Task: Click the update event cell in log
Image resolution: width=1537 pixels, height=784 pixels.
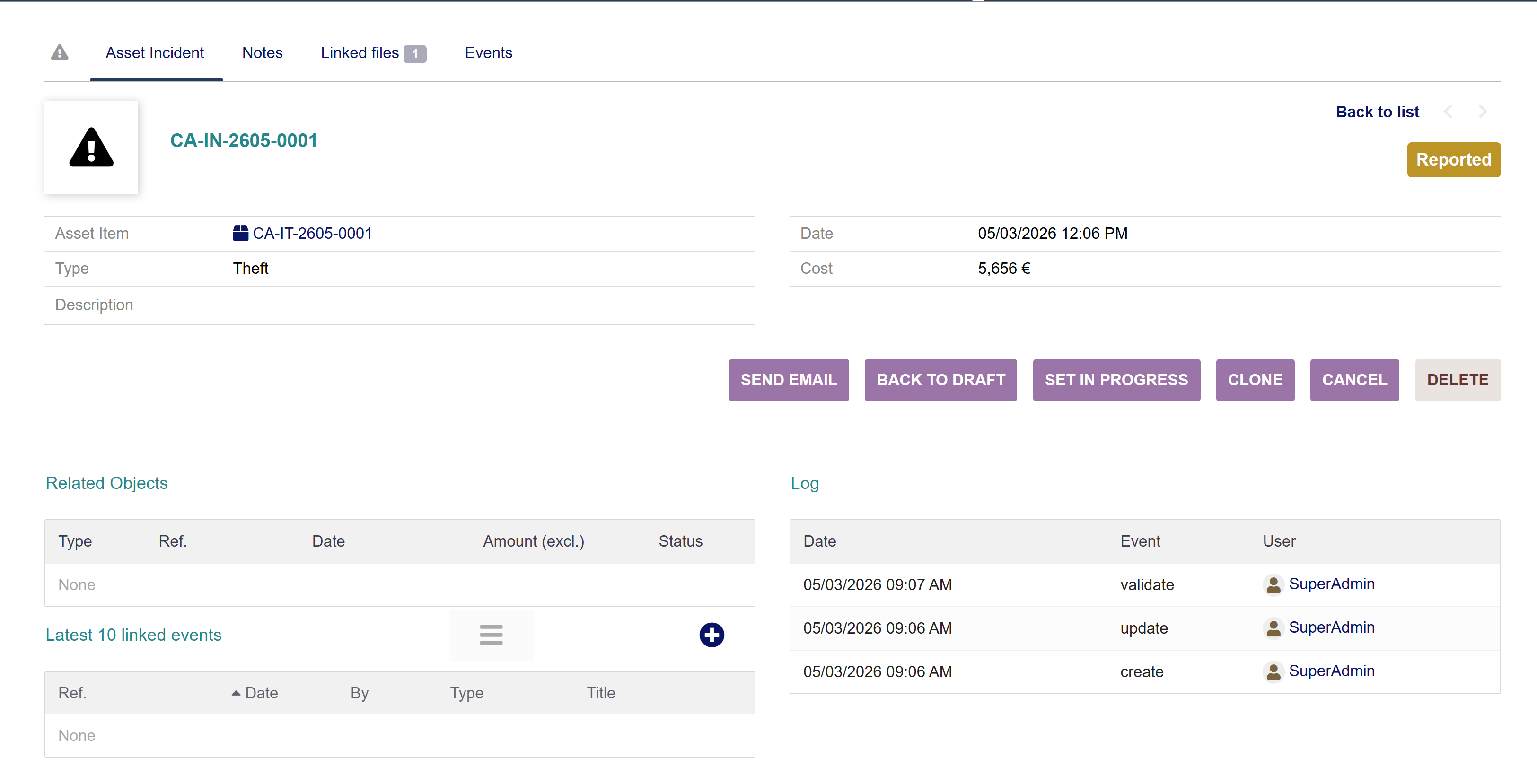Action: pyautogui.click(x=1144, y=628)
